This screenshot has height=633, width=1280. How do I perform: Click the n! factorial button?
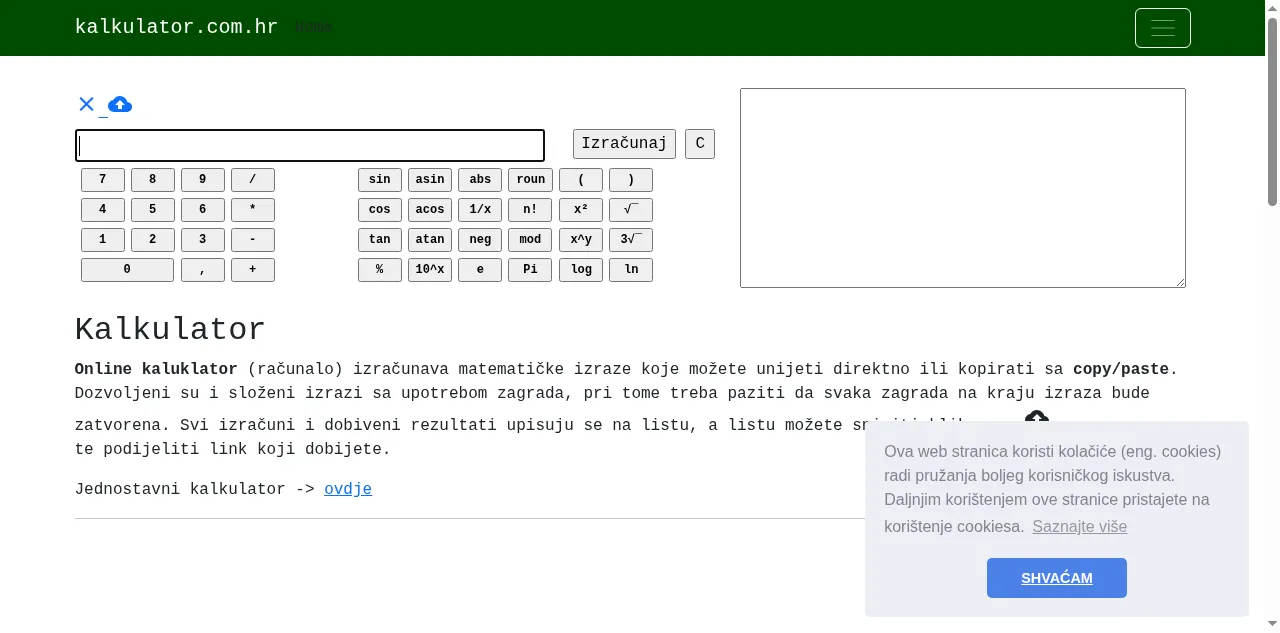click(530, 210)
